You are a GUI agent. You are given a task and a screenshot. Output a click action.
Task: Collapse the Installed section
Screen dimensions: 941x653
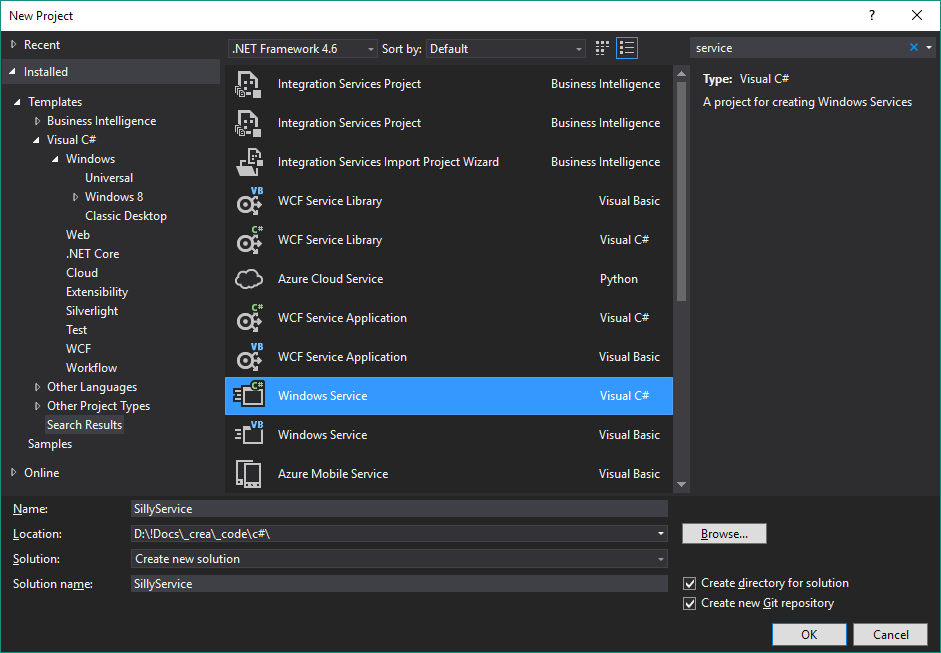[x=13, y=71]
